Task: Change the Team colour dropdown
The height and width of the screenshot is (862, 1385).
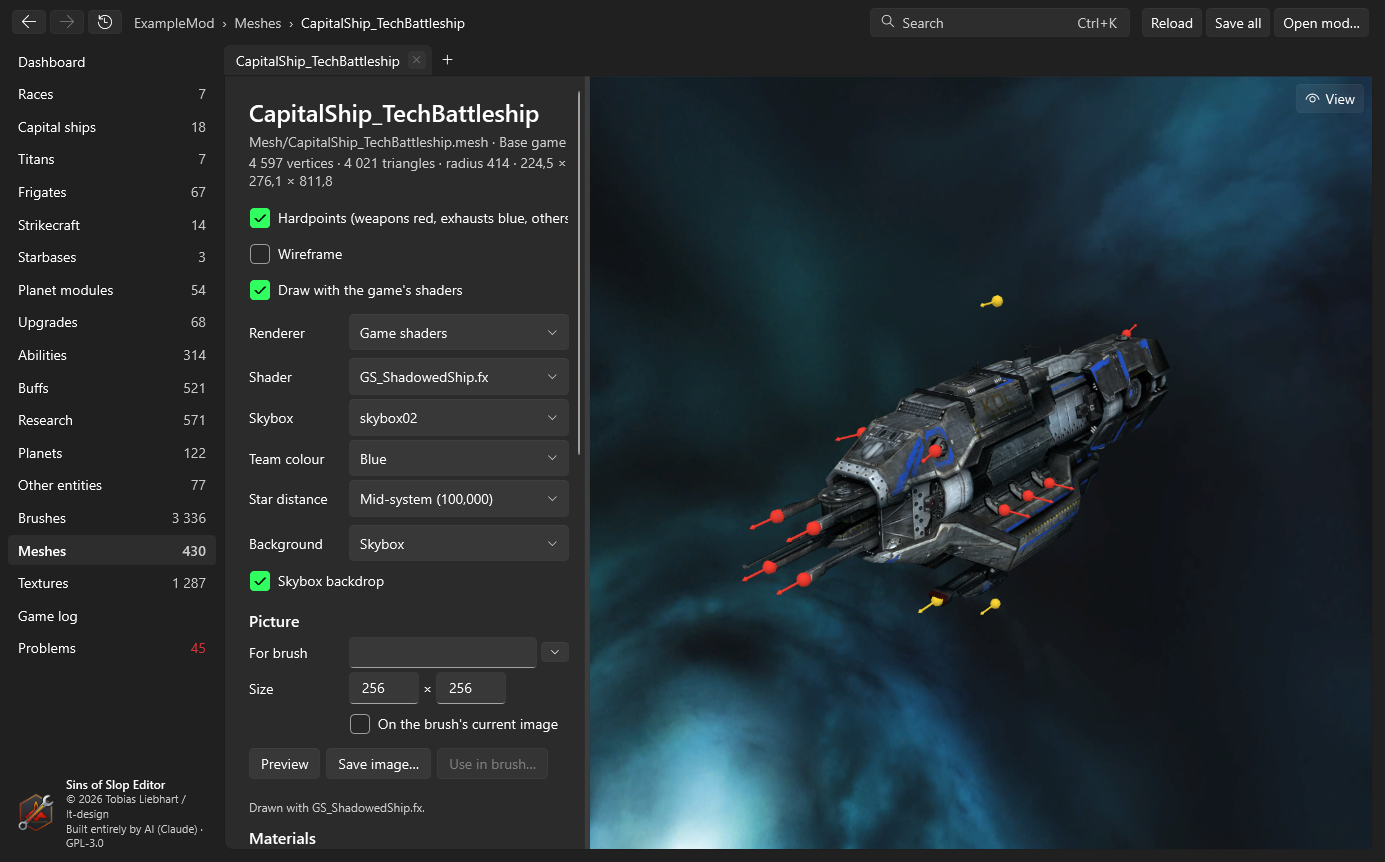Action: [x=458, y=459]
